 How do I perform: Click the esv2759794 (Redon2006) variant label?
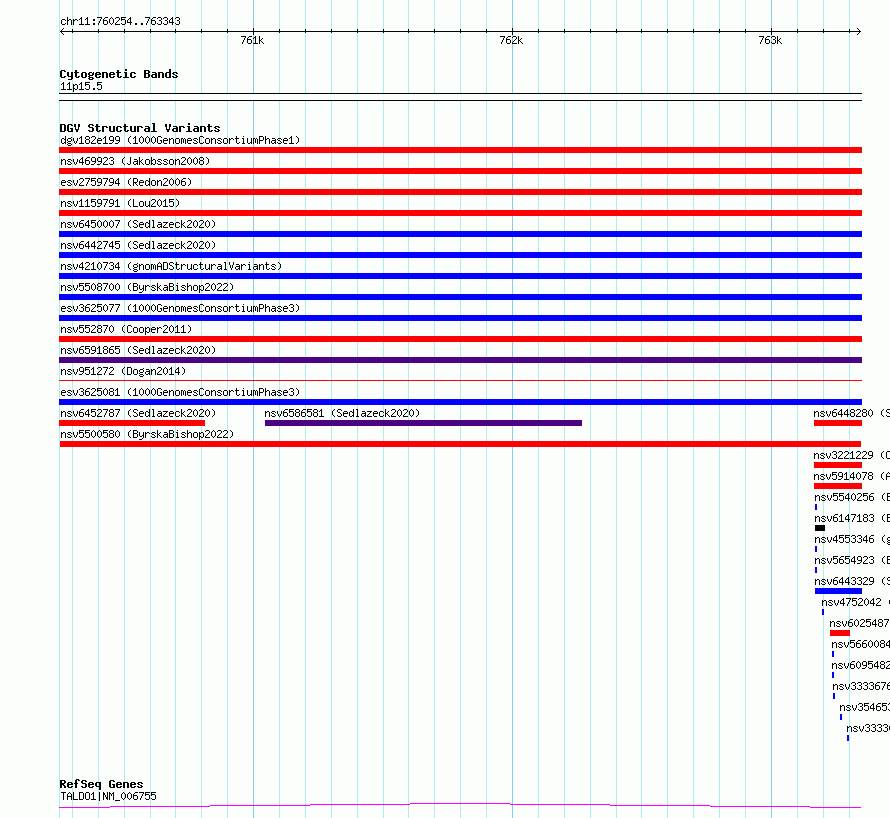pyautogui.click(x=126, y=182)
